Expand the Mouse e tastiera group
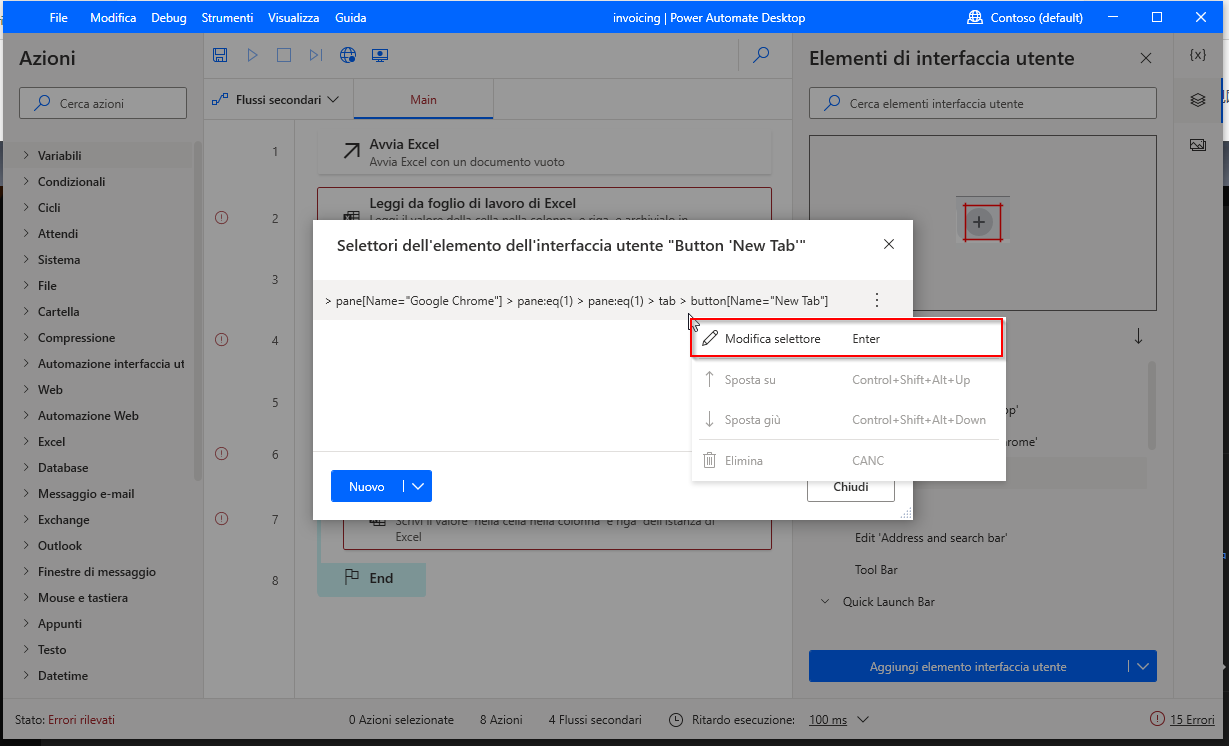Screen dimensions: 1229x746 [x=26, y=598]
